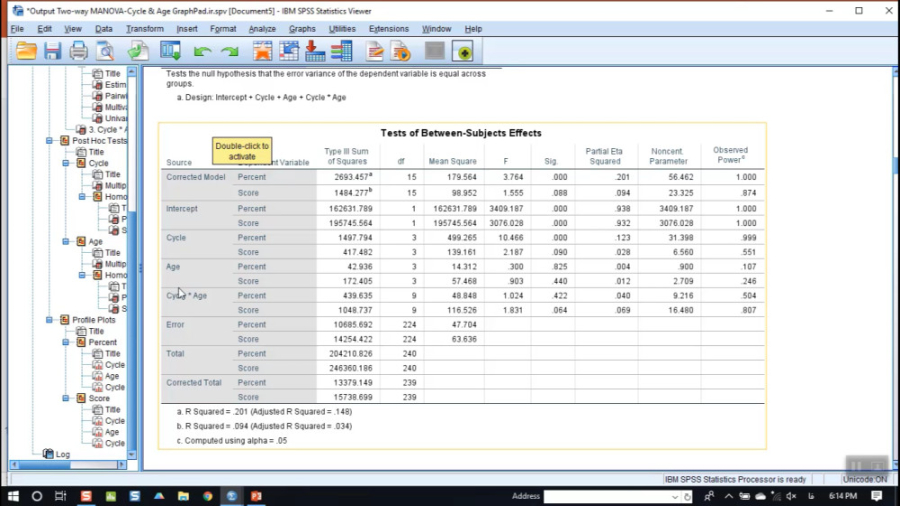
Task: Open Print Preview magnifier icon
Action: tap(106, 51)
